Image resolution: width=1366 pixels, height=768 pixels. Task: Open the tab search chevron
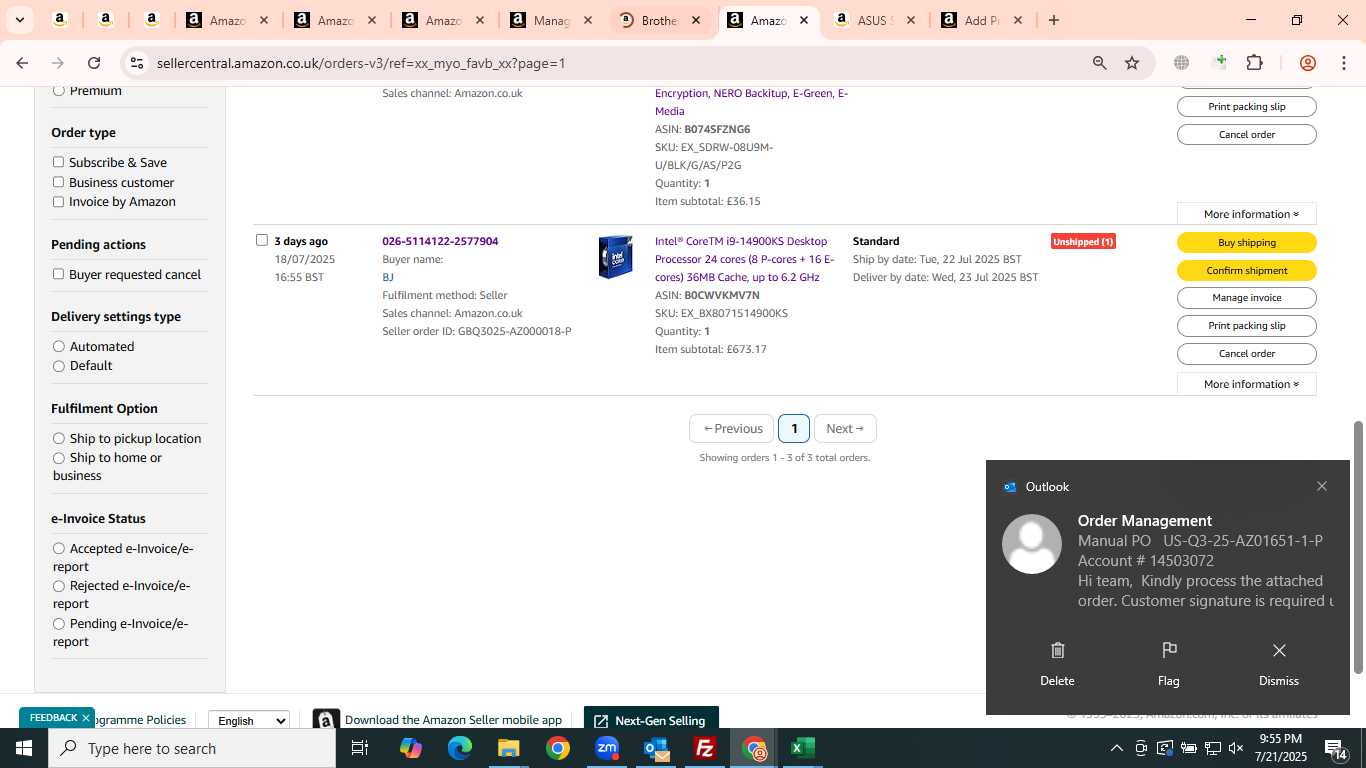pos(19,20)
